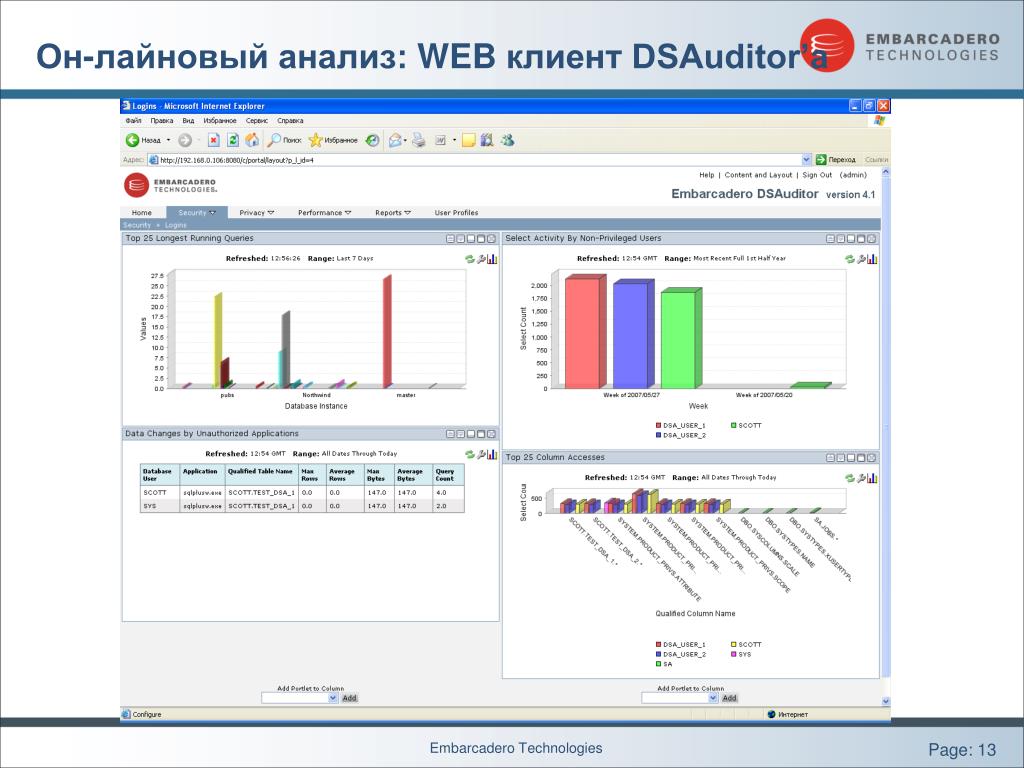Open the Справка menu
This screenshot has width=1024, height=768.
pos(290,121)
